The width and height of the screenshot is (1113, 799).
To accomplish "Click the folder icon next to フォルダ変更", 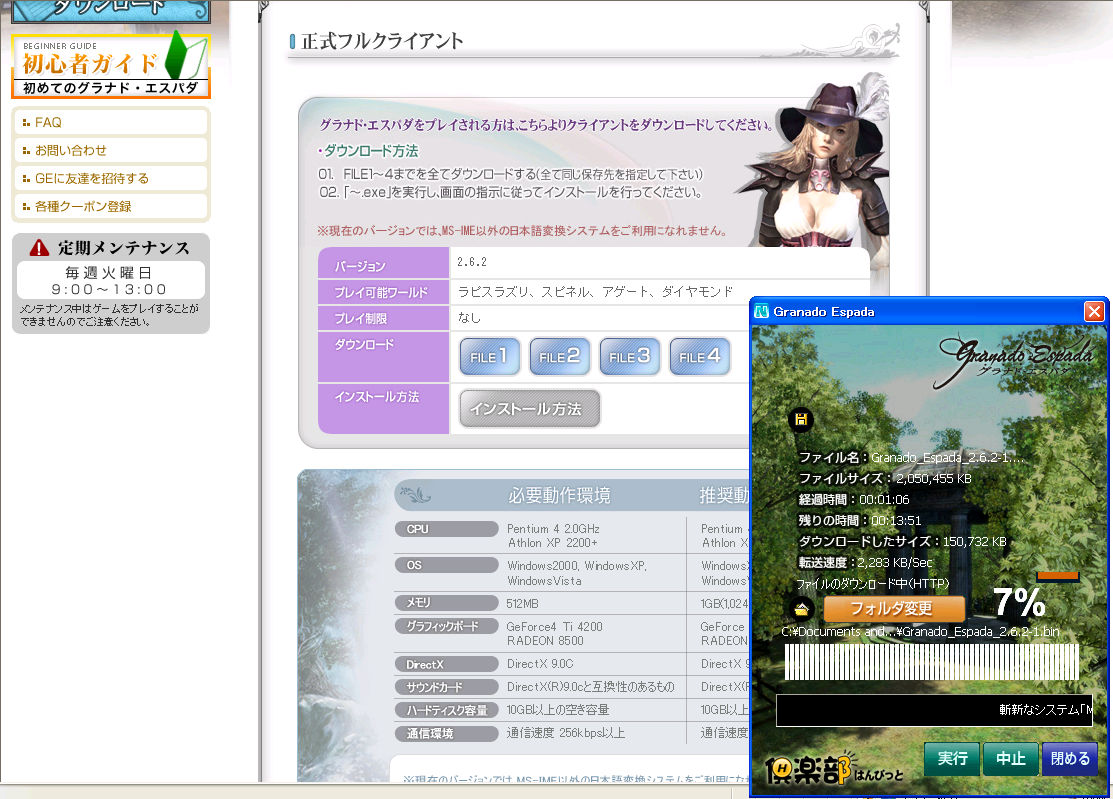I will [801, 609].
